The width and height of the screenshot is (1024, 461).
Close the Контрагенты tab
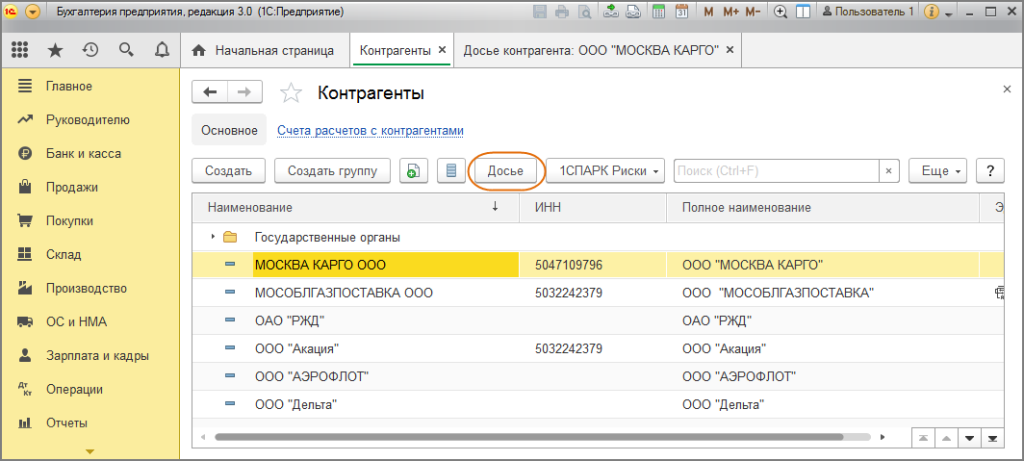tap(442, 50)
